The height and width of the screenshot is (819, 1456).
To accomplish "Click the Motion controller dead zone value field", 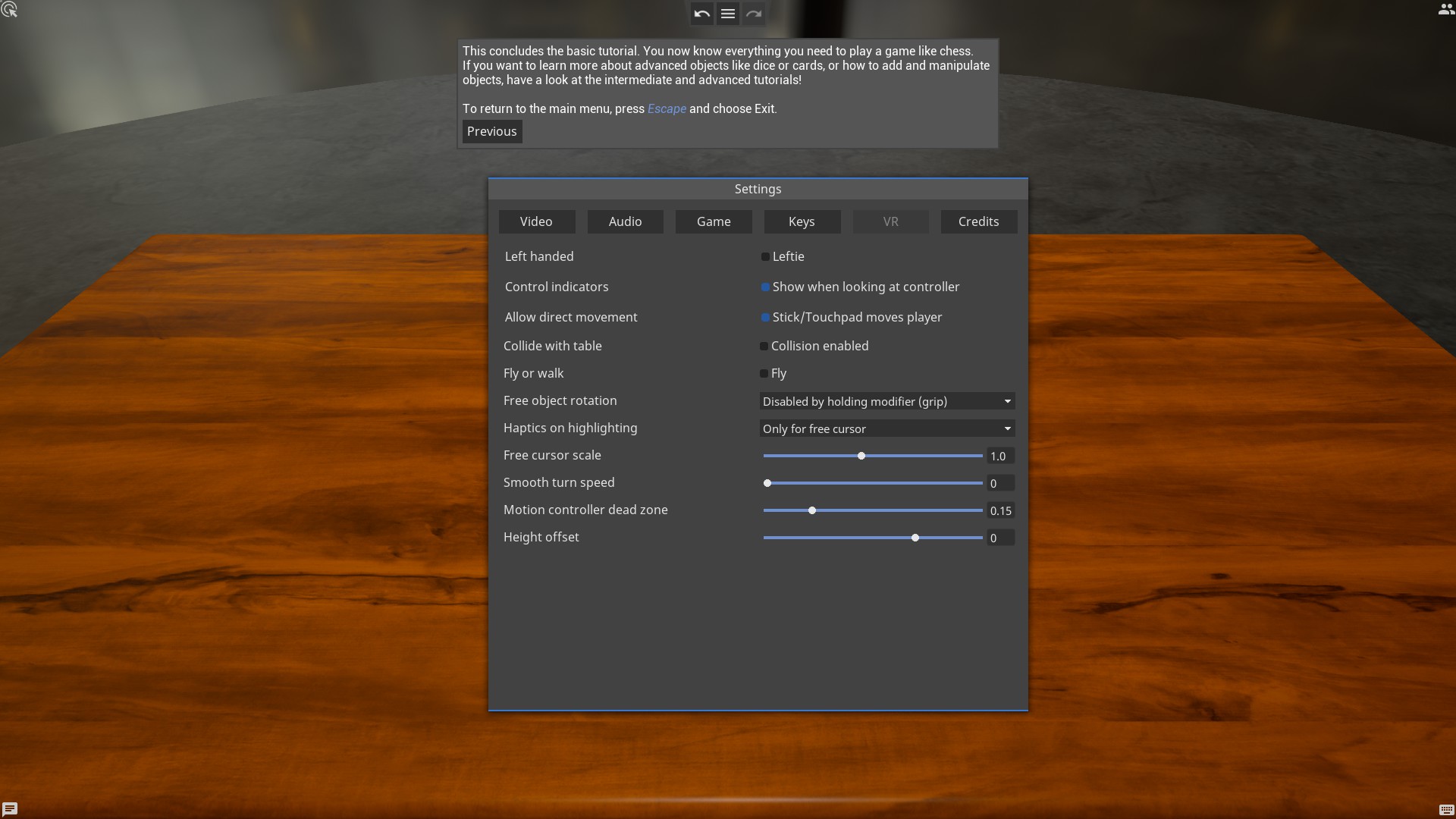I will coord(1000,511).
